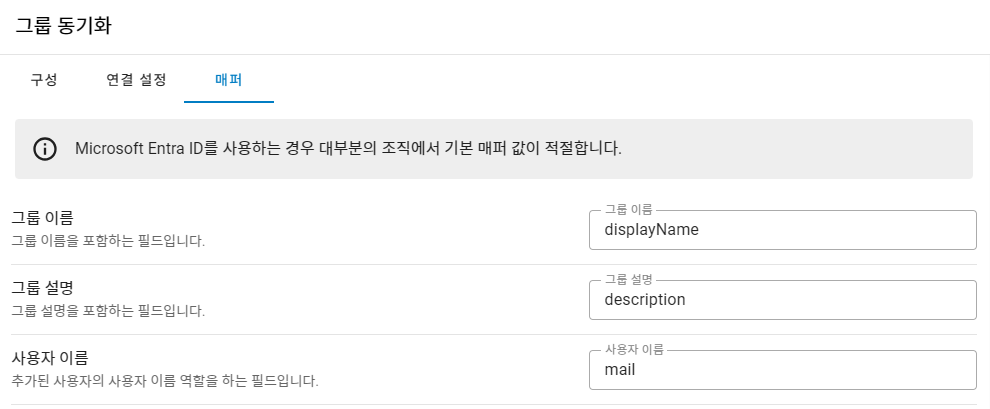Image resolution: width=990 pixels, height=409 pixels.
Task: Click helper text '그룹 설명을 포함하는 필드입니다.'
Action: tap(108, 311)
